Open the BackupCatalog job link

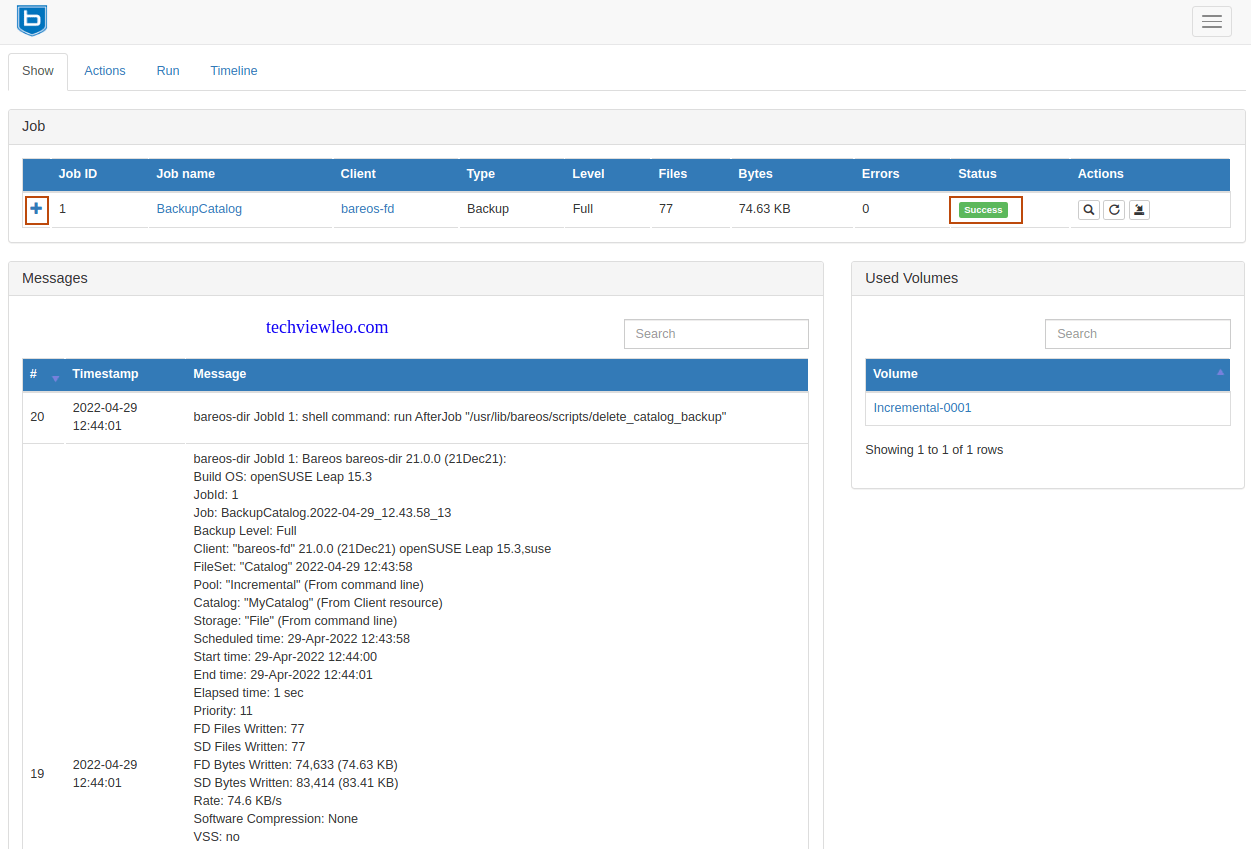pyautogui.click(x=199, y=209)
